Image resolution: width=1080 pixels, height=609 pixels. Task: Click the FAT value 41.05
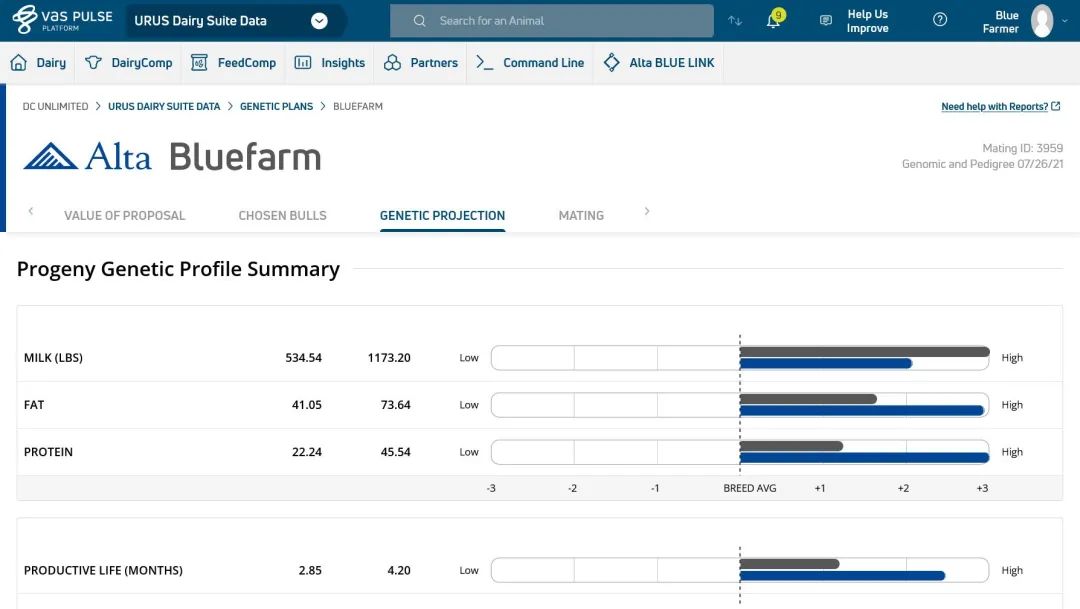click(307, 404)
